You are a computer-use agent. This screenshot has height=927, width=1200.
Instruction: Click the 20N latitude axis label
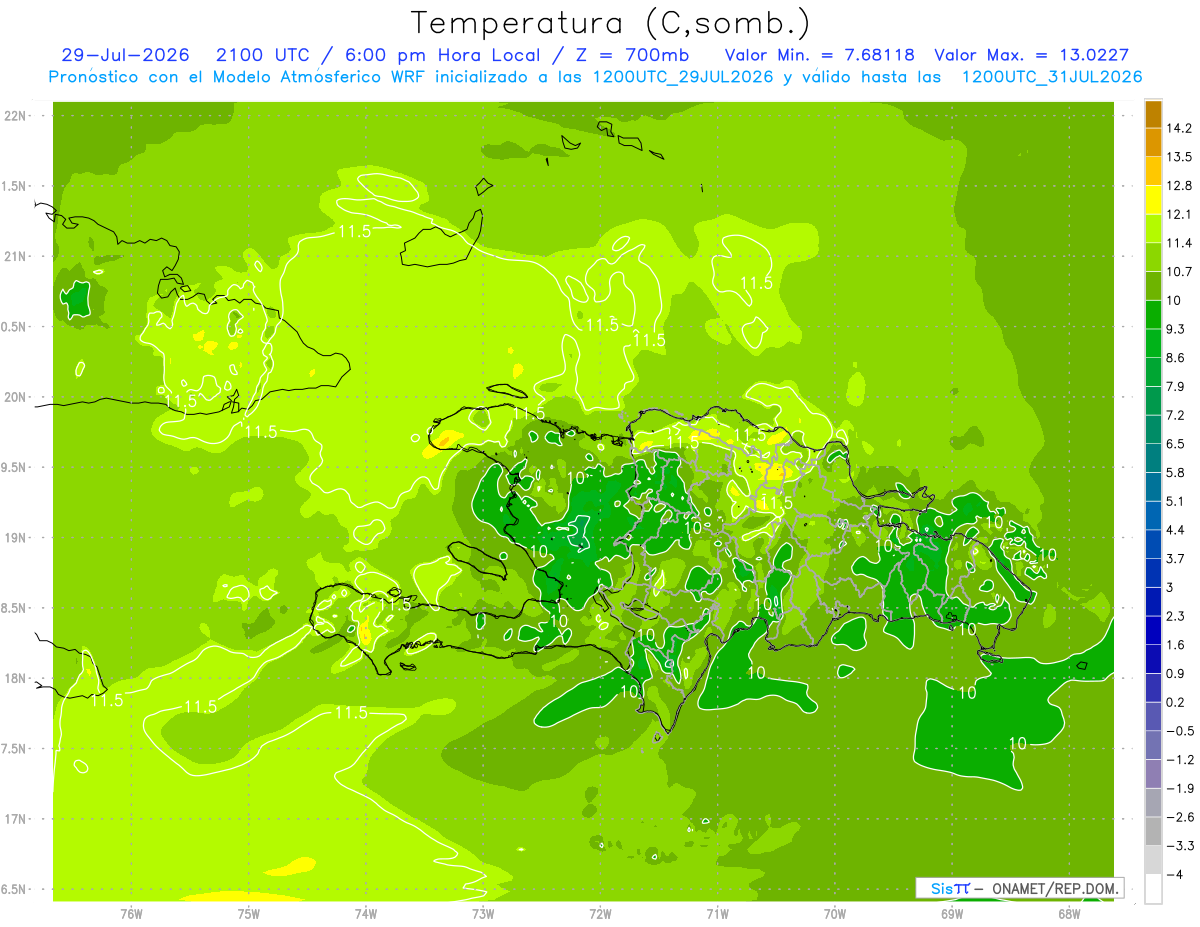coord(17,397)
